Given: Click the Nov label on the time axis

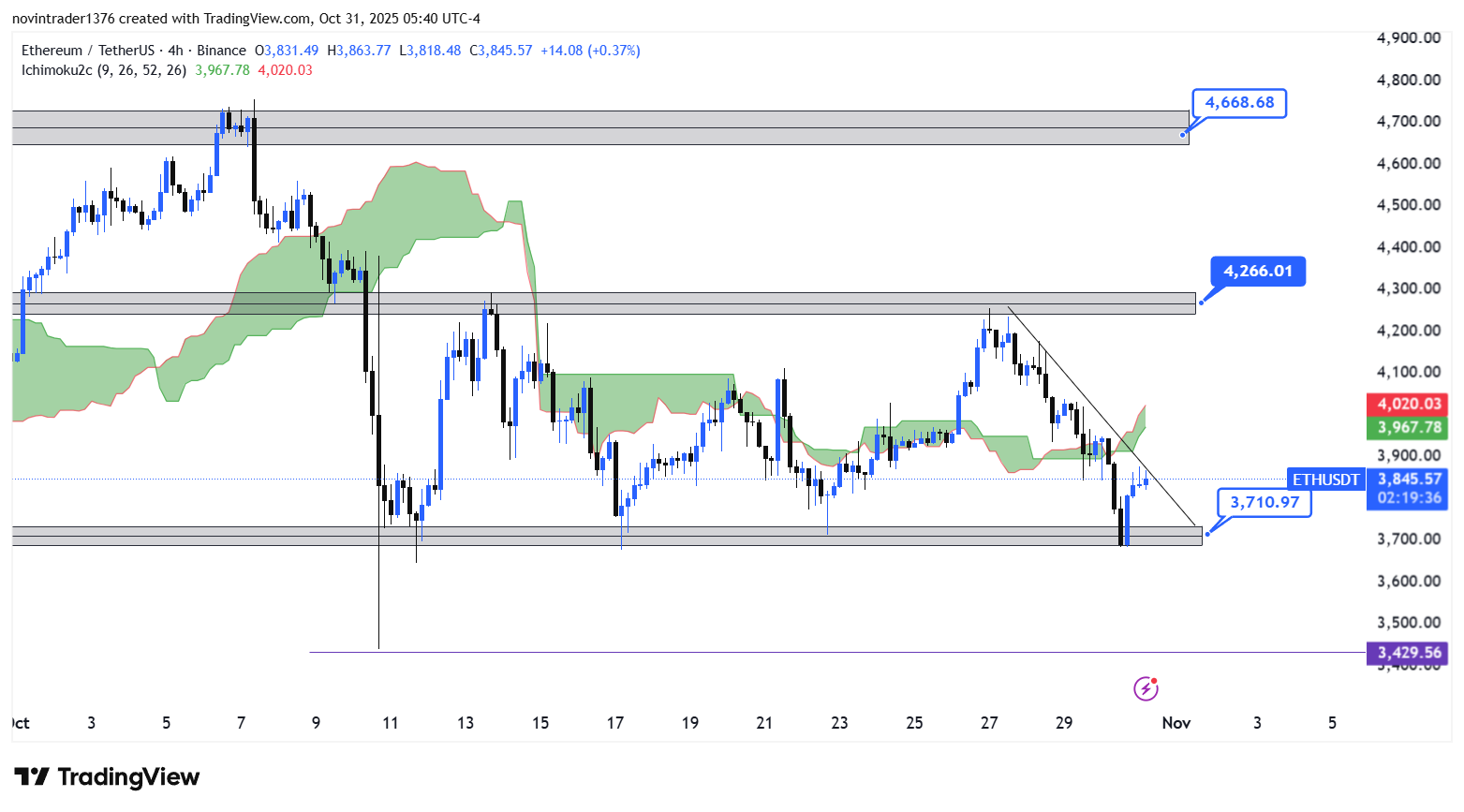Looking at the screenshot, I should tap(1176, 723).
